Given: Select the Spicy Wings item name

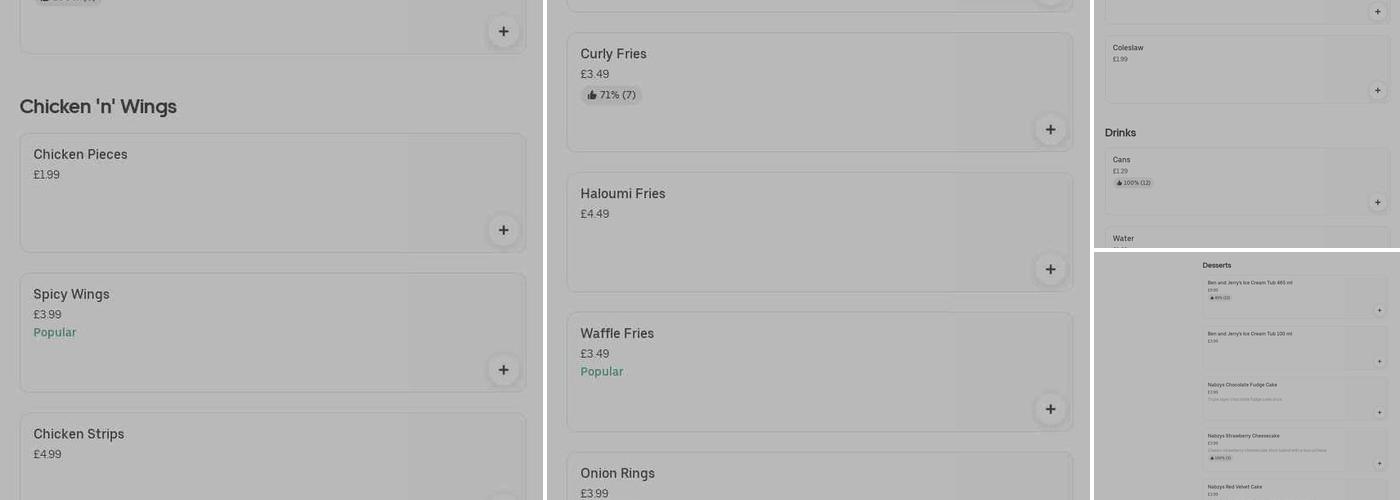Looking at the screenshot, I should point(71,294).
